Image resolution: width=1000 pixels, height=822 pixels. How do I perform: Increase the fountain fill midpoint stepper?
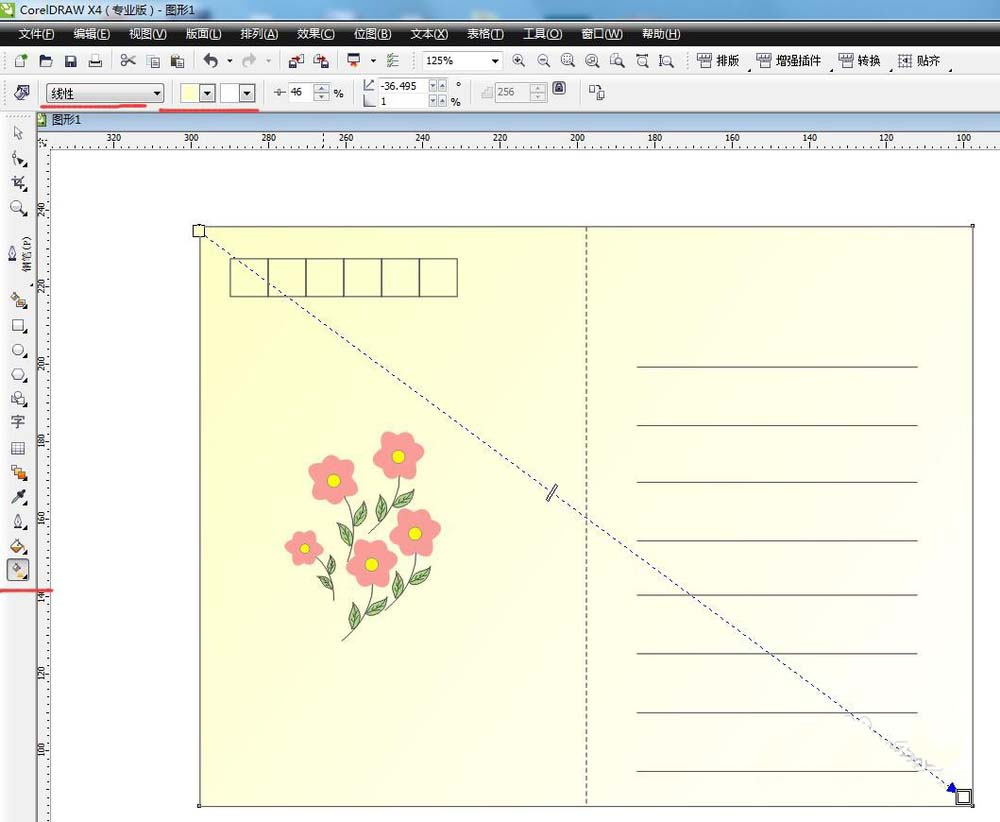tap(321, 88)
